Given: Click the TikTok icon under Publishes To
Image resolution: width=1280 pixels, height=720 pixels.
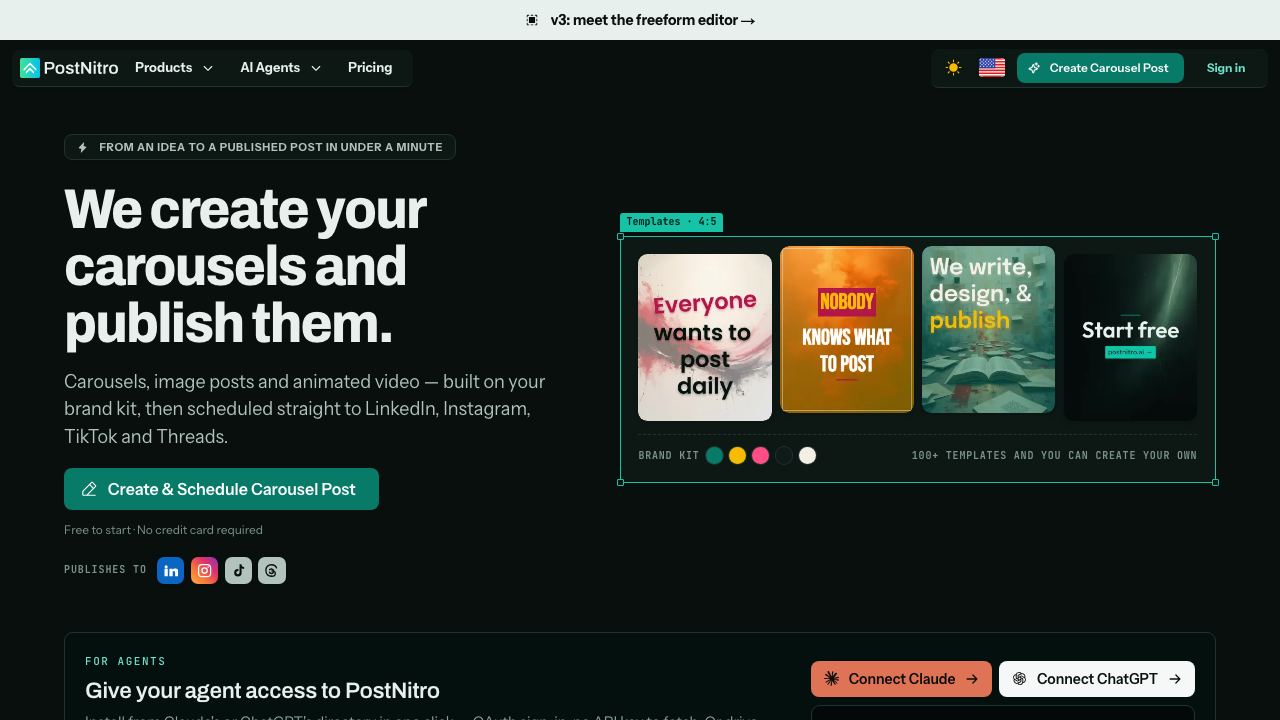Looking at the screenshot, I should [238, 571].
